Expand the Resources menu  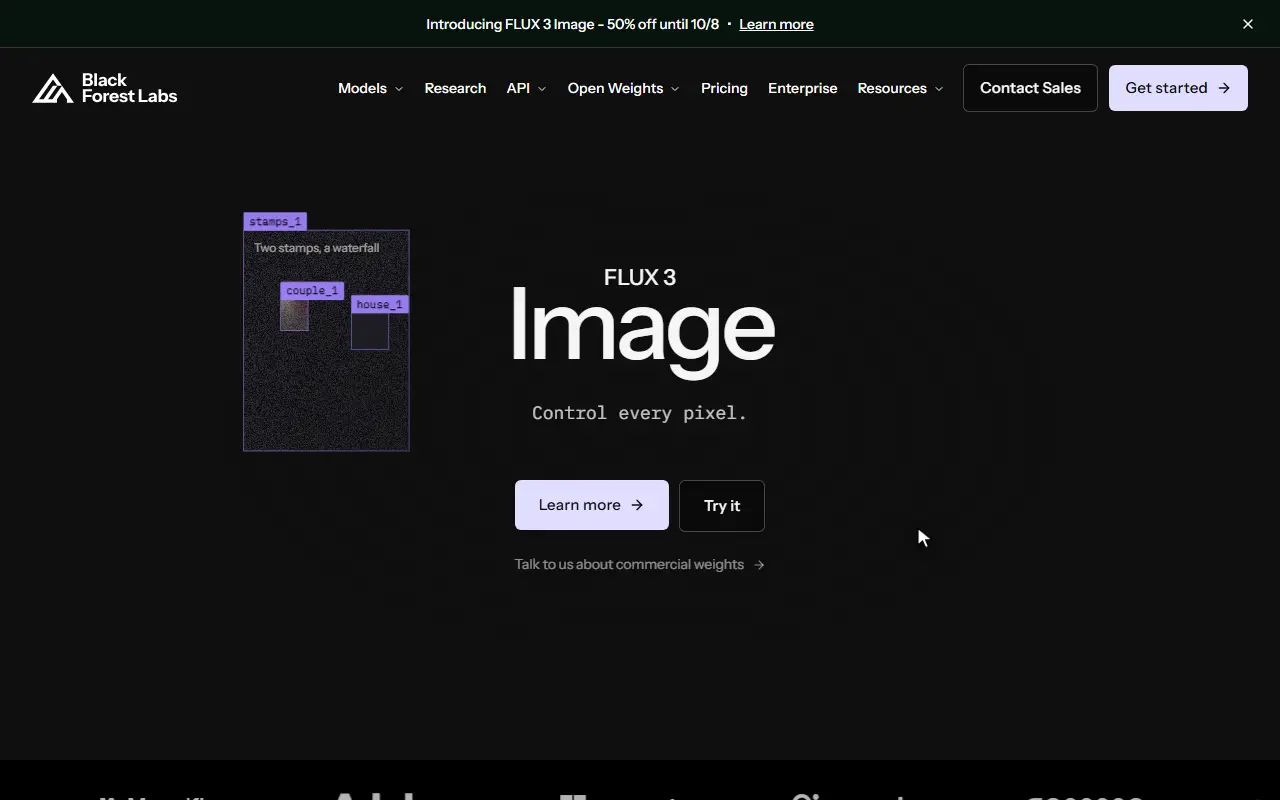coord(900,88)
